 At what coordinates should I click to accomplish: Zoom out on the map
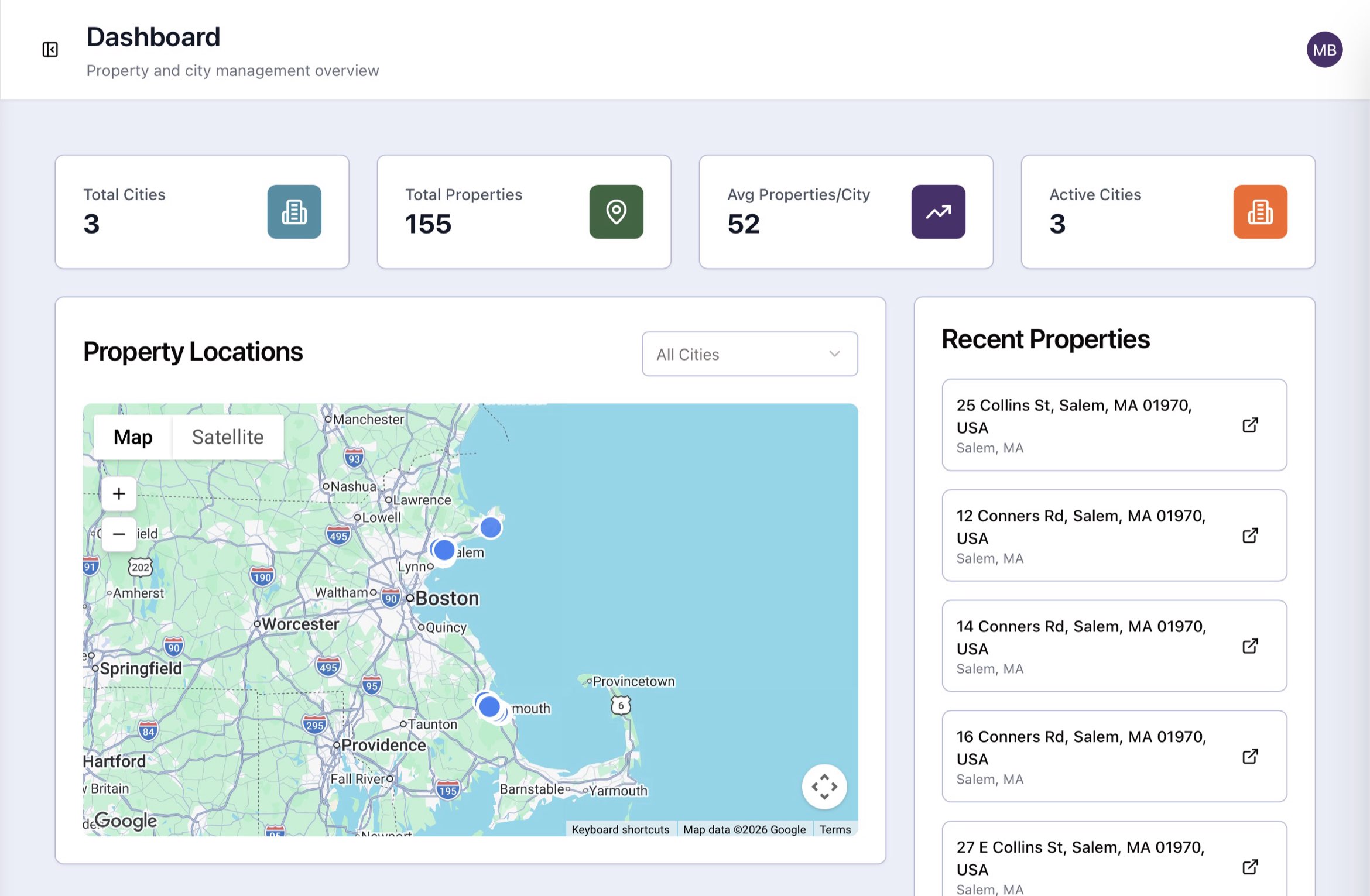(119, 534)
